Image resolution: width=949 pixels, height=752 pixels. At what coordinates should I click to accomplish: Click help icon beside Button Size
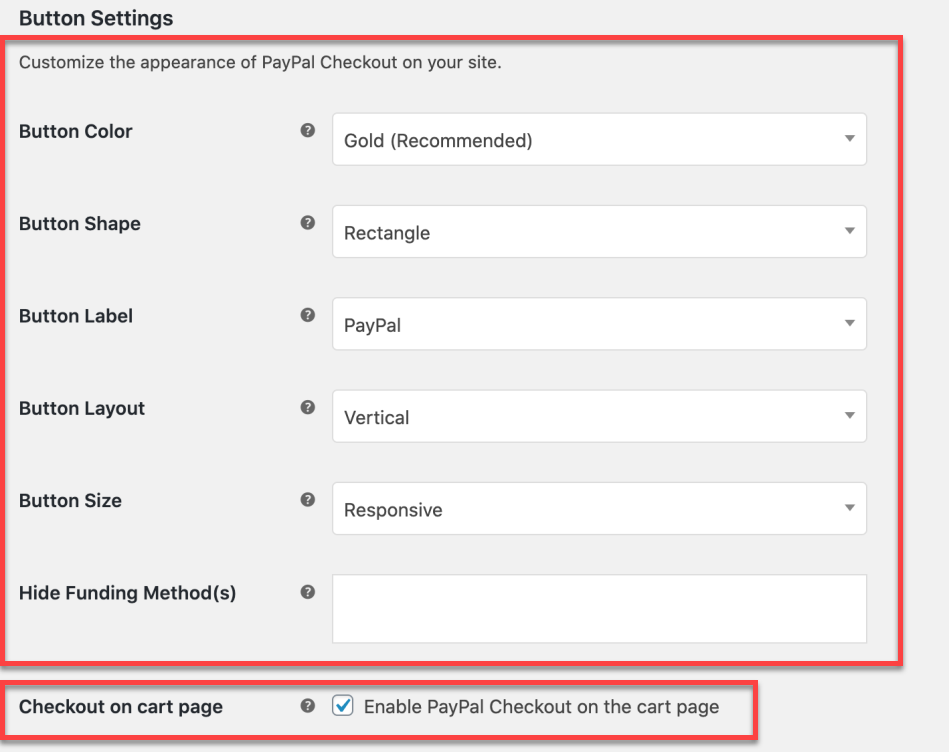click(x=307, y=499)
